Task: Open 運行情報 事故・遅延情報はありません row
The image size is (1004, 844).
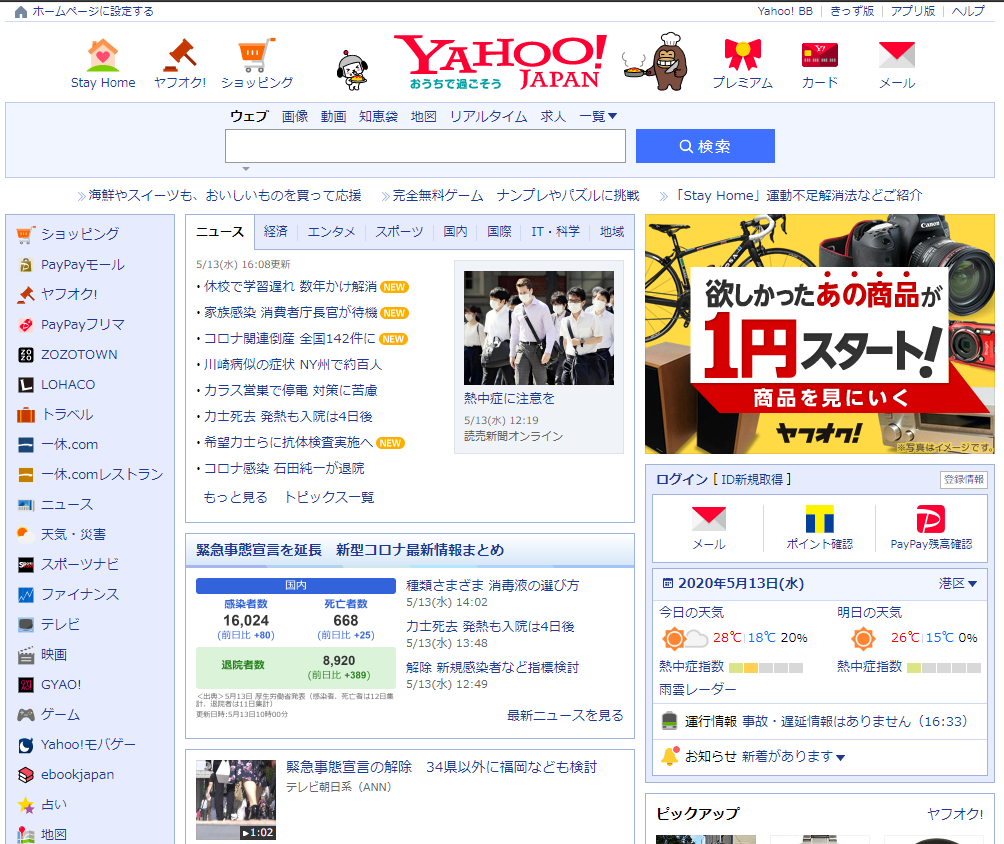Action: tap(820, 722)
